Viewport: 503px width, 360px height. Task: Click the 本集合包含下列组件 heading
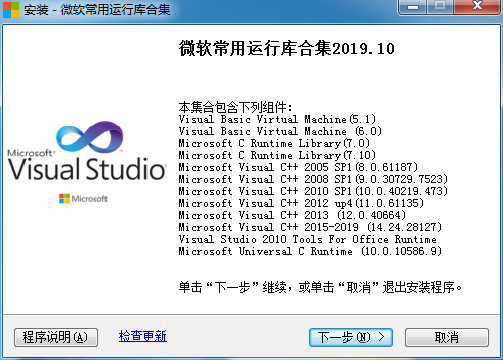(x=235, y=107)
